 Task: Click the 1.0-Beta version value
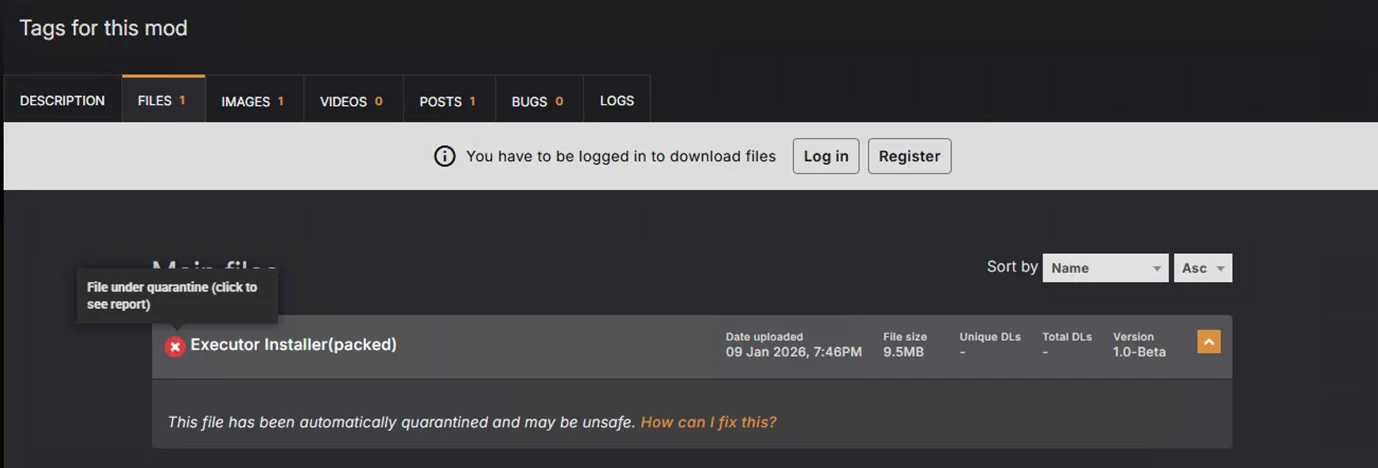1139,352
